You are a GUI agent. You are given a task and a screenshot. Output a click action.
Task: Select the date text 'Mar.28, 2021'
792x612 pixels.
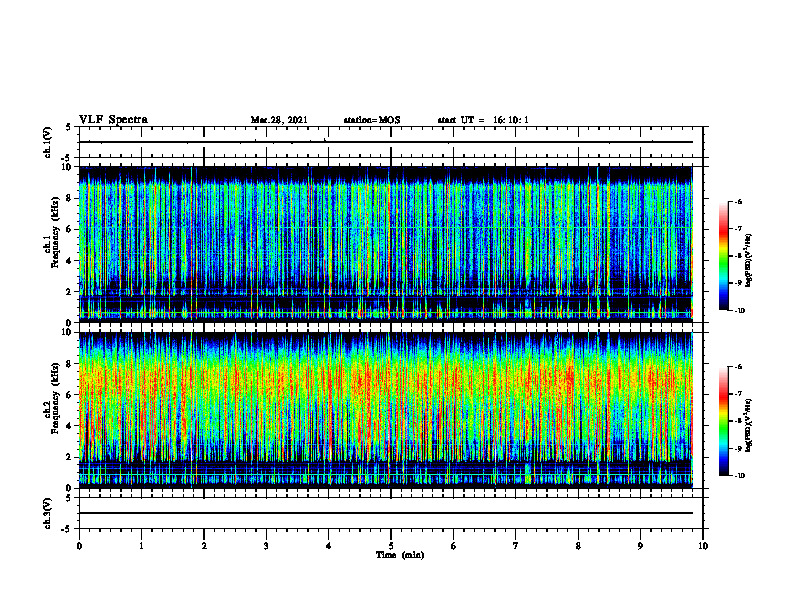(x=279, y=120)
